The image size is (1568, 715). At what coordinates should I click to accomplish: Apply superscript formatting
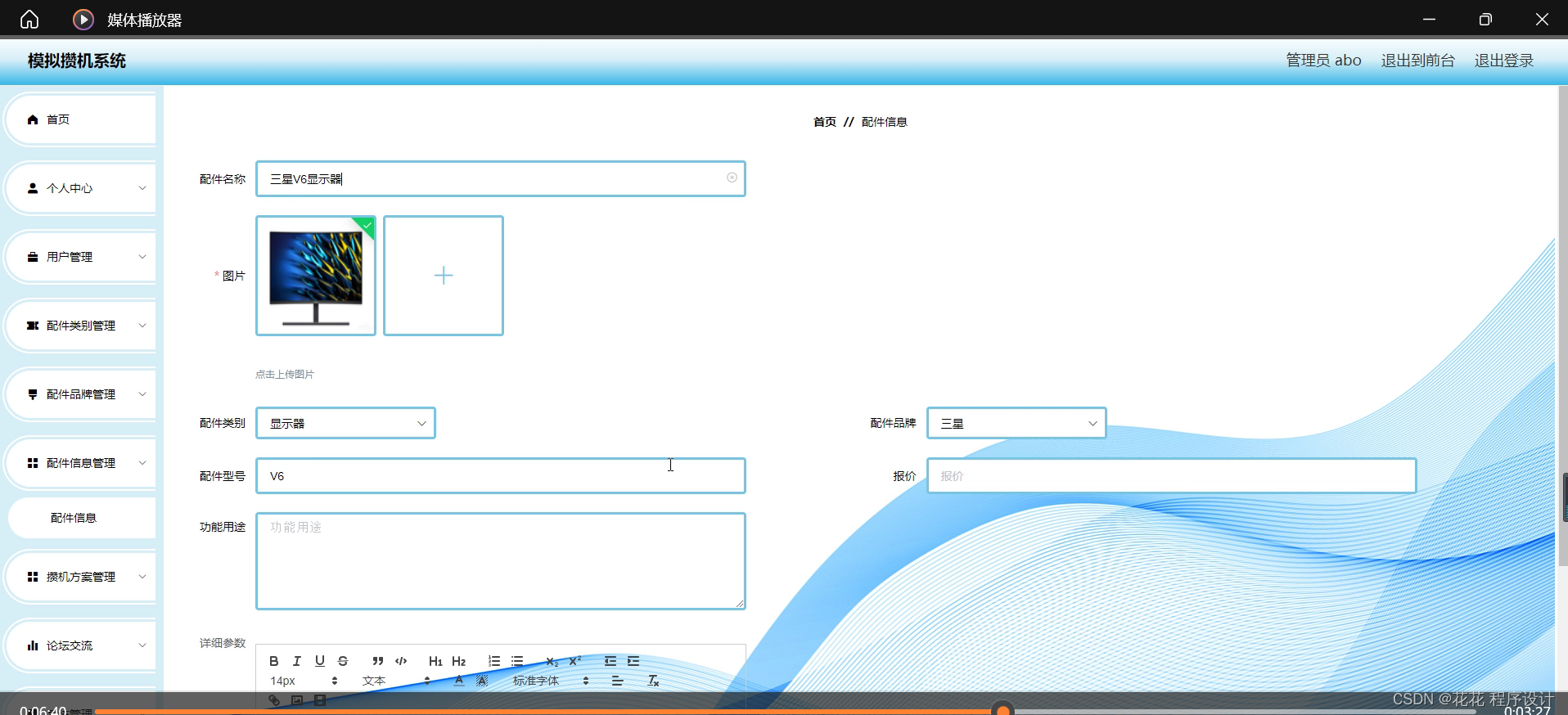pos(574,661)
